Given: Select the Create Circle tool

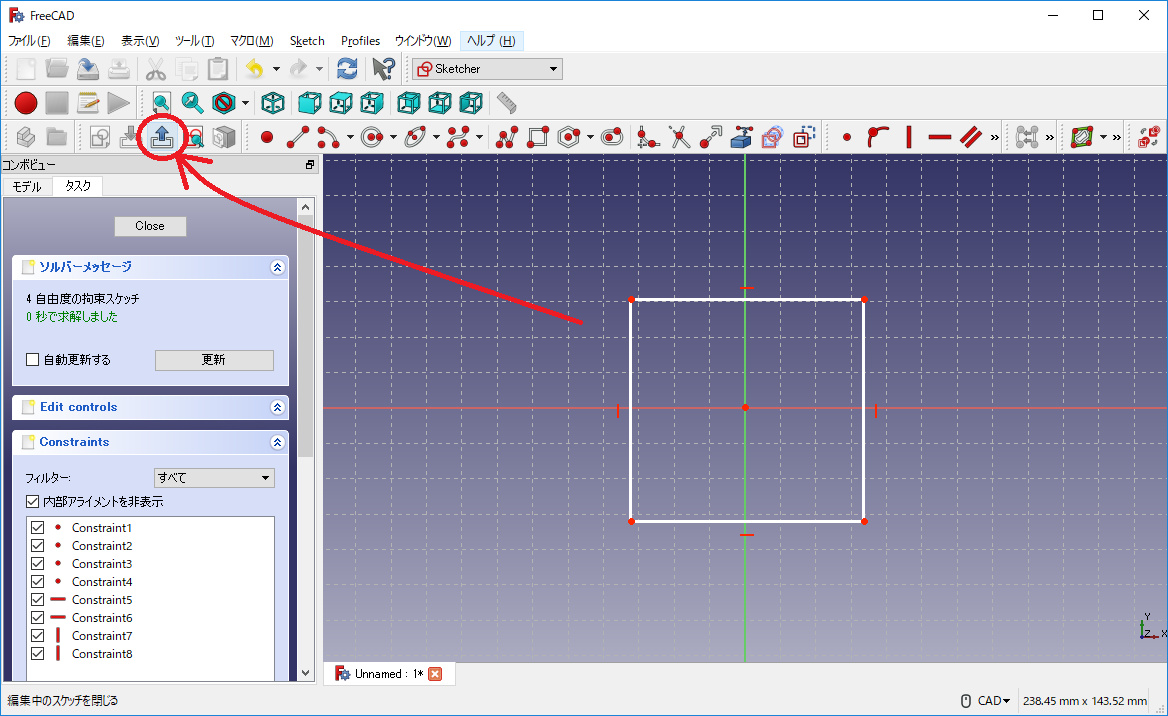Looking at the screenshot, I should coord(372,137).
